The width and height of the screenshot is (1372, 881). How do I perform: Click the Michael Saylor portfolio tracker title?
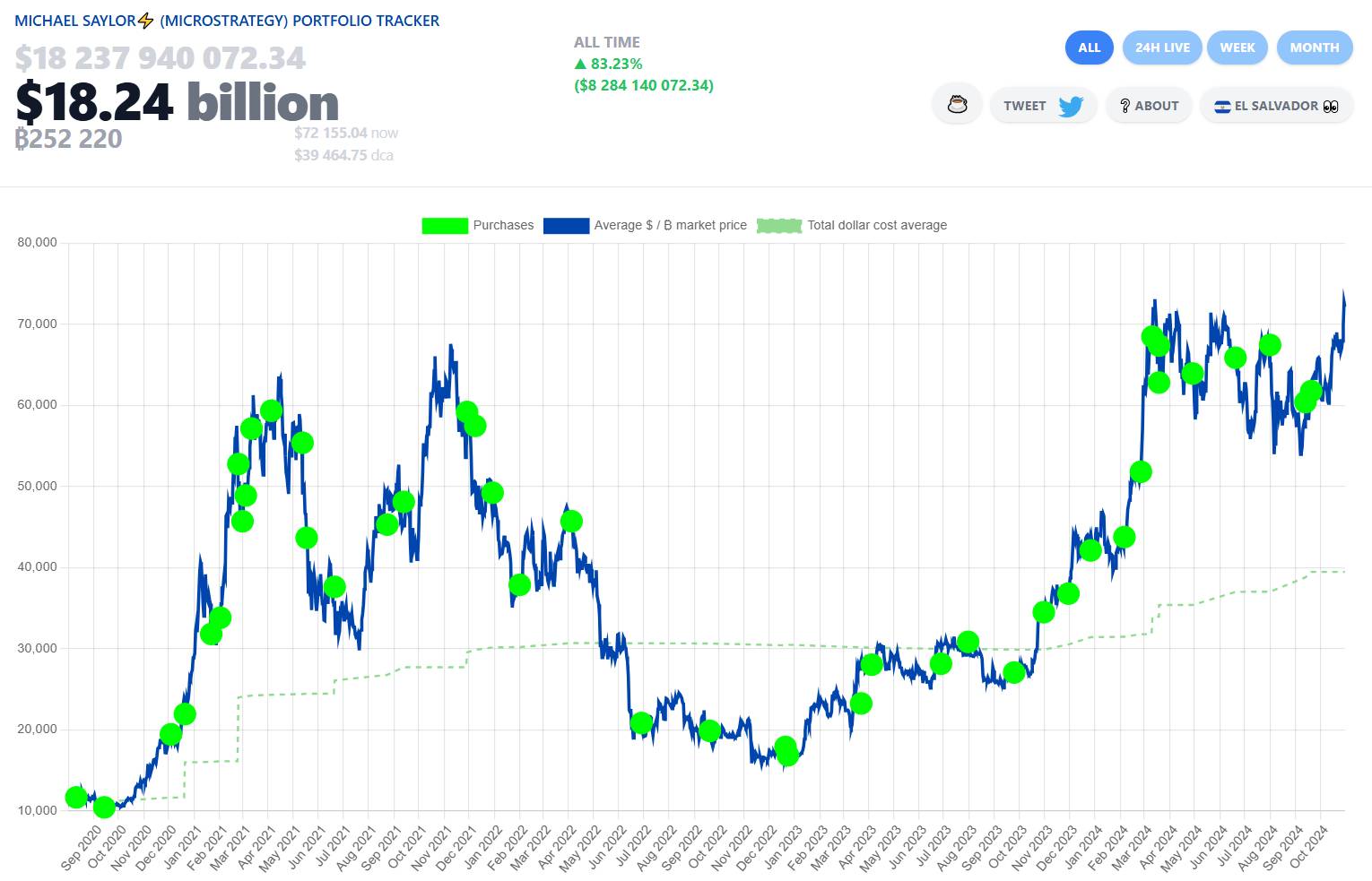(227, 21)
